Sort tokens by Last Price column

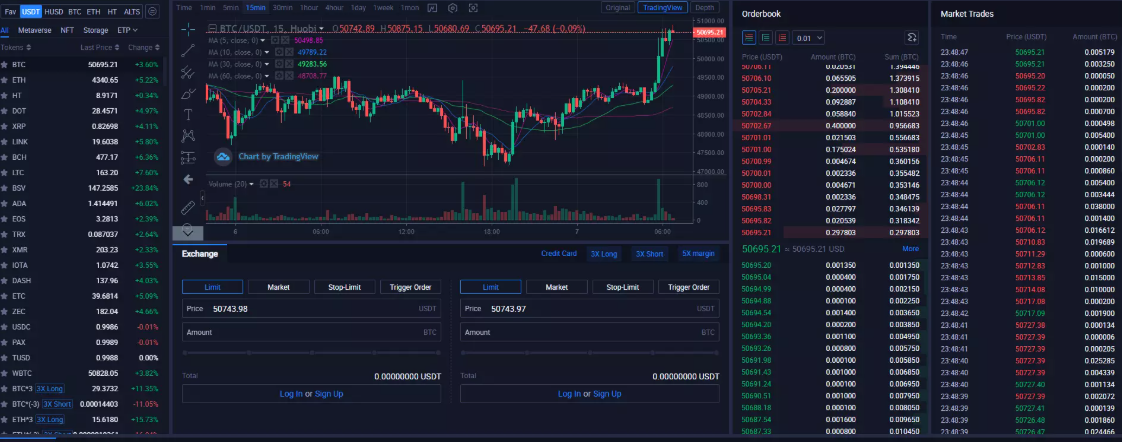[x=99, y=47]
